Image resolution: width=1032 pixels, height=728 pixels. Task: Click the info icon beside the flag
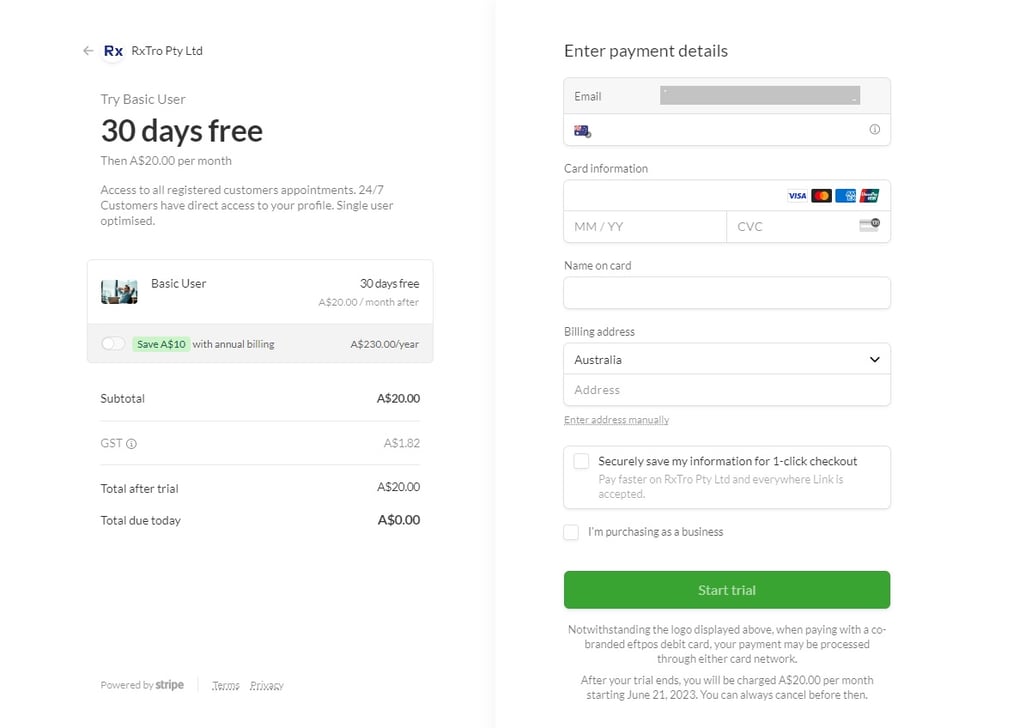pyautogui.click(x=873, y=130)
